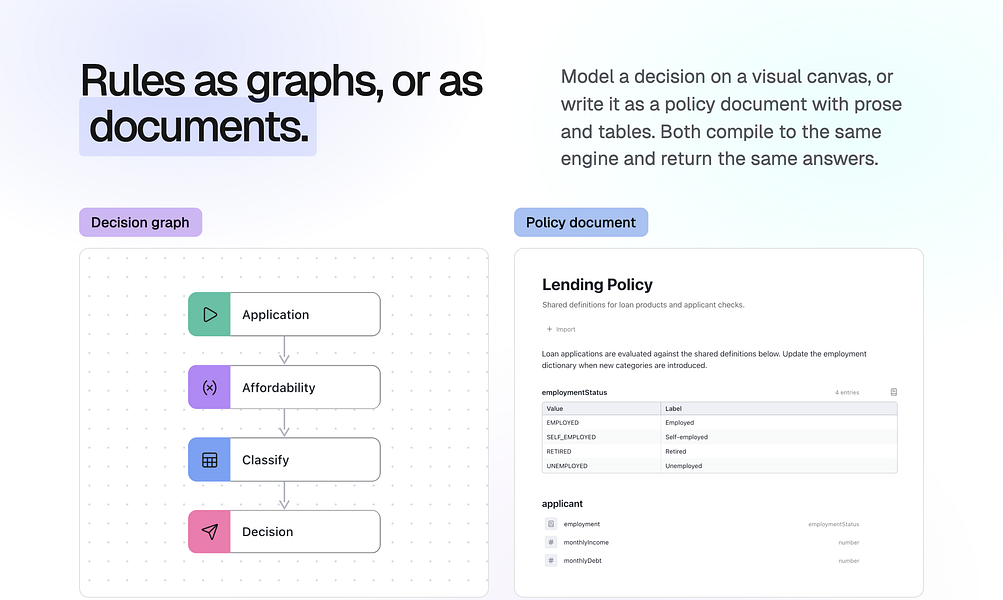Click the hash icon next to monthlyDebt

pos(551,560)
